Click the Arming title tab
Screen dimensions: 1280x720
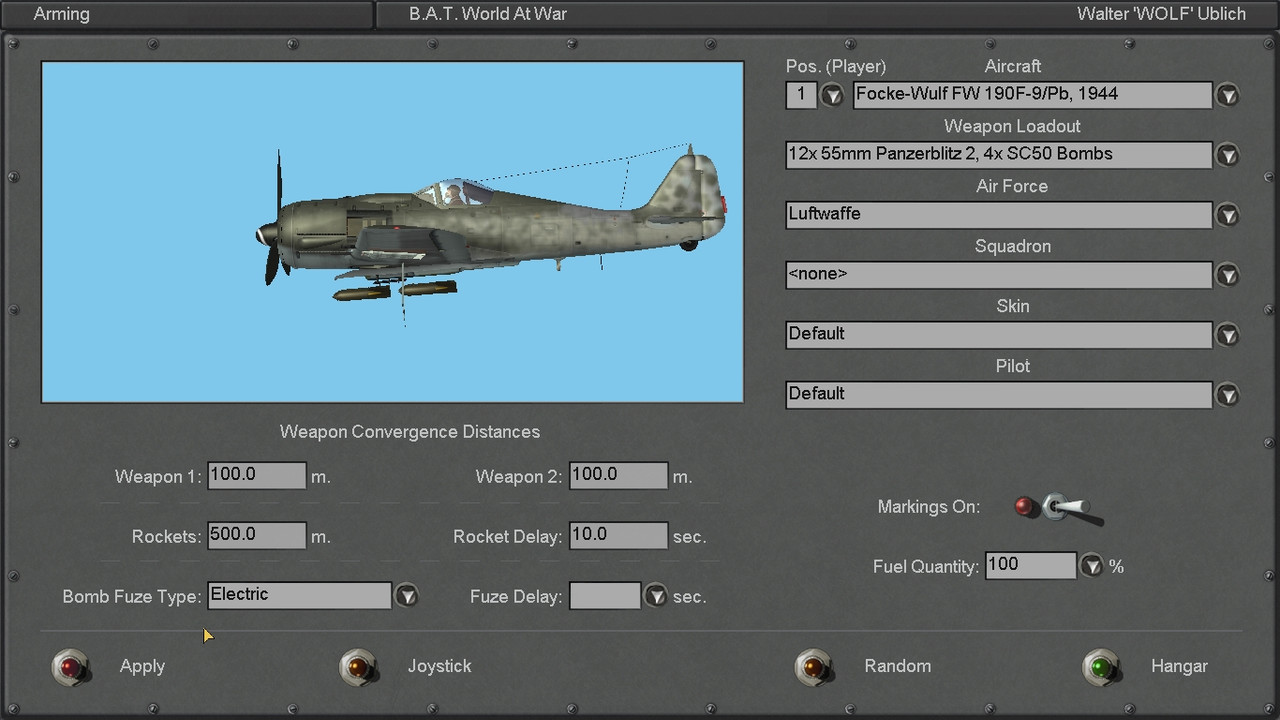61,14
